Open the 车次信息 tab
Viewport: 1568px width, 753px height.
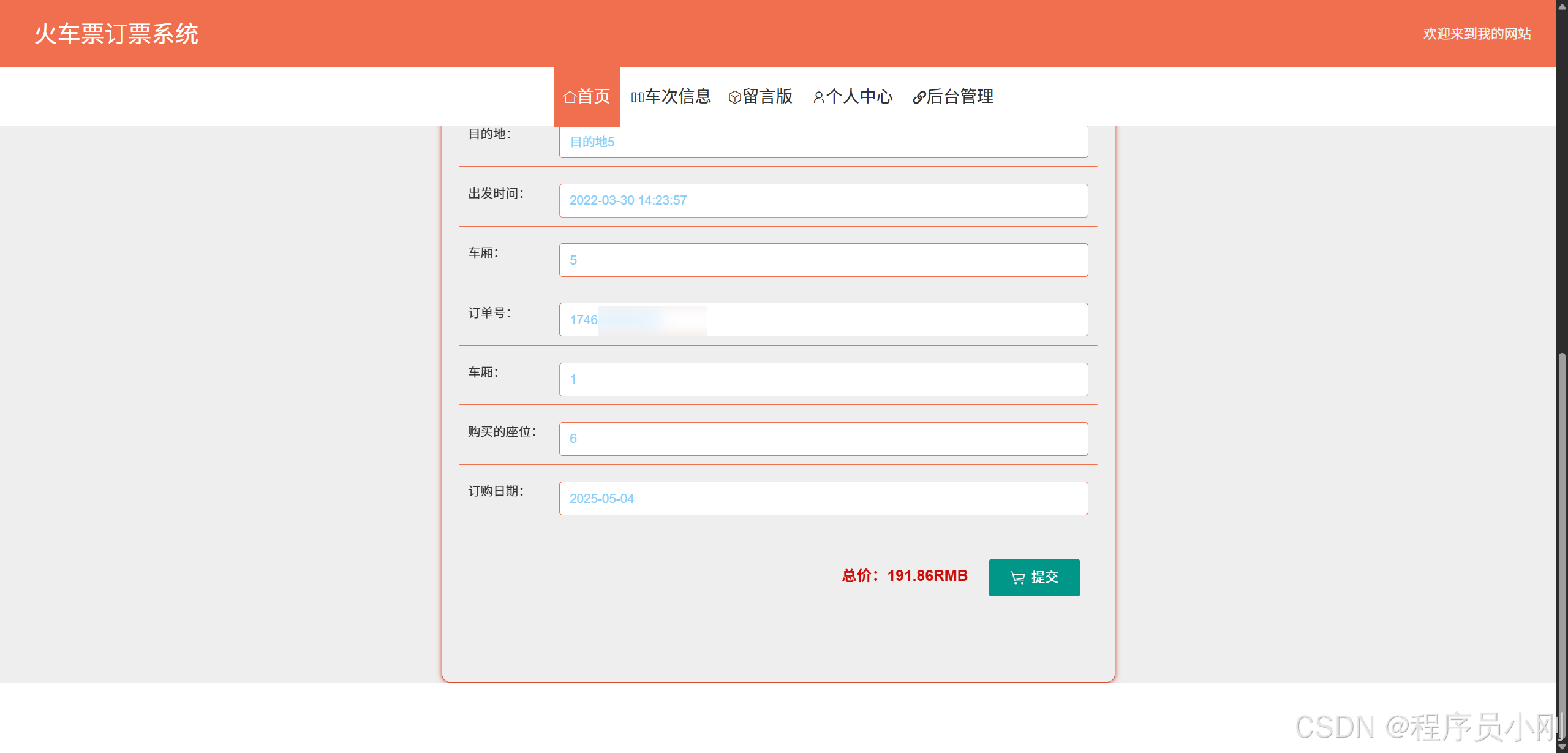click(677, 97)
